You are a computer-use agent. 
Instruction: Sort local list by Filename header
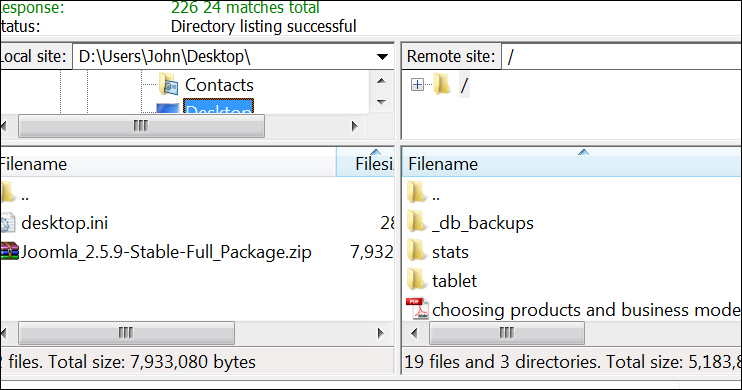168,164
